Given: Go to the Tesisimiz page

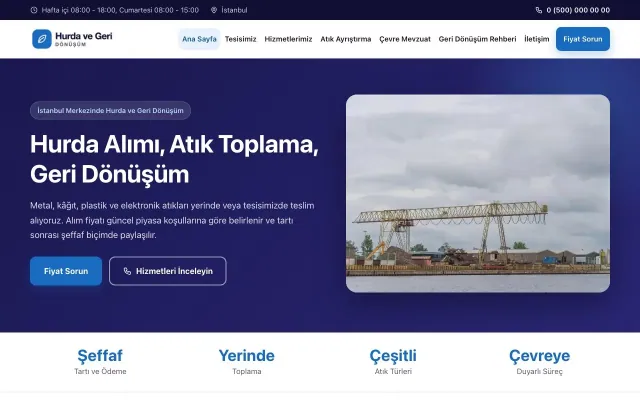Looking at the screenshot, I should coord(240,39).
